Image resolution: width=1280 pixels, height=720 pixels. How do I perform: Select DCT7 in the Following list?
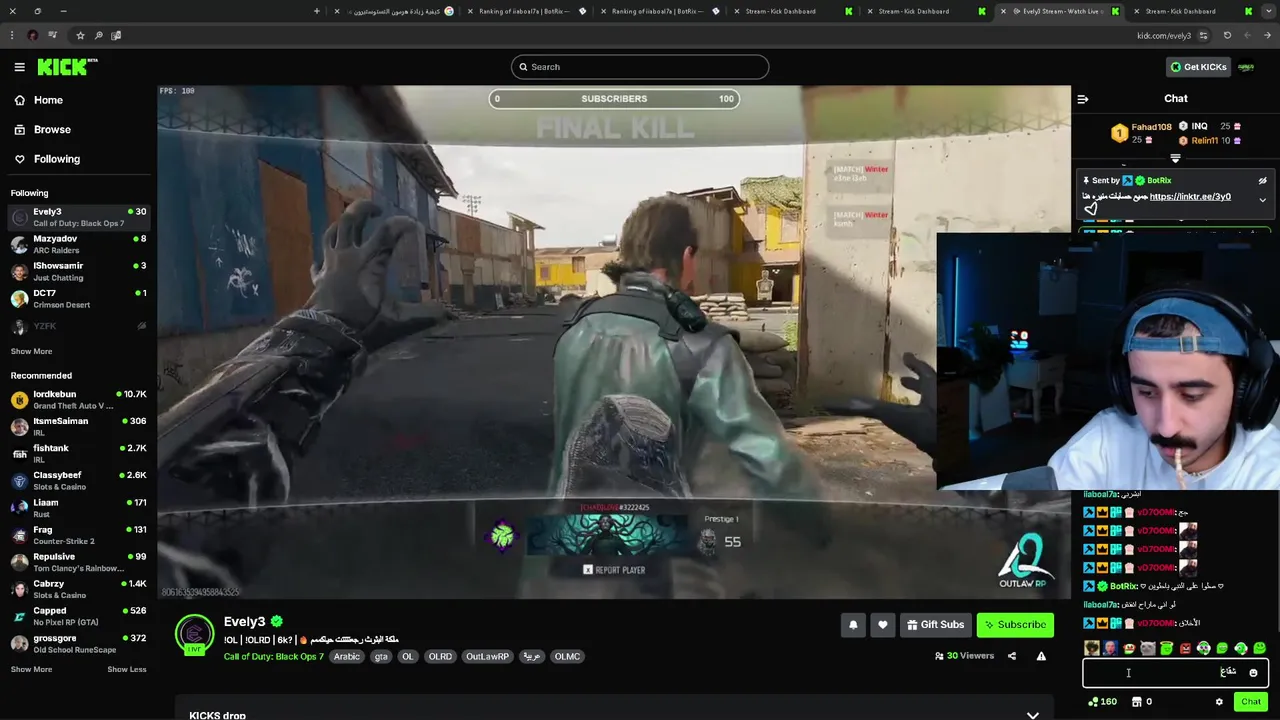click(78, 298)
